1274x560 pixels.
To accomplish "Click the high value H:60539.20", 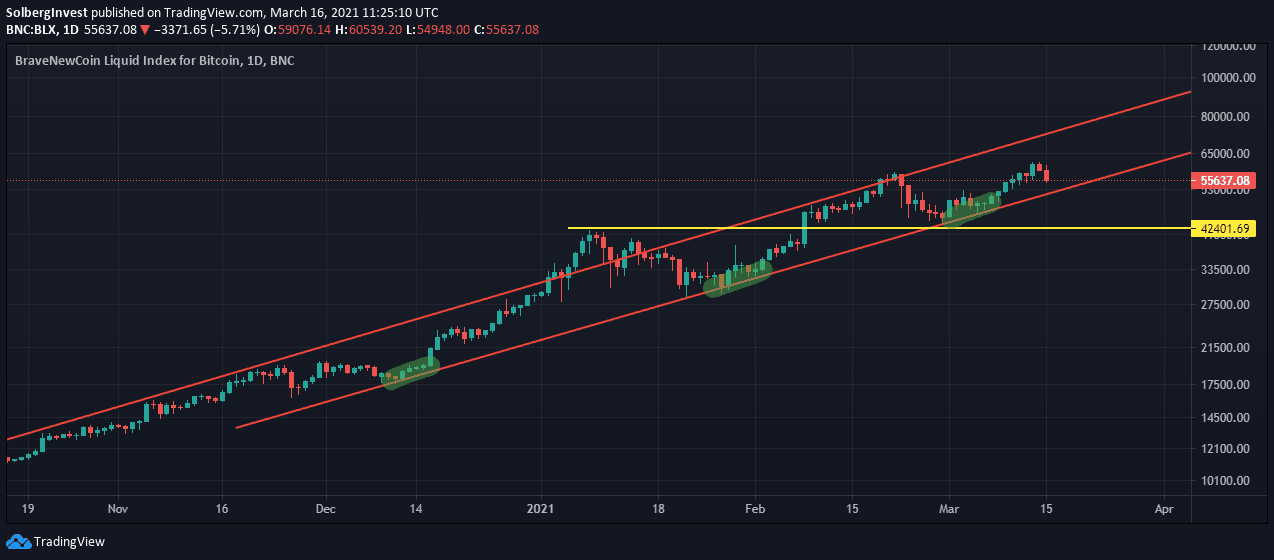I will [369, 29].
